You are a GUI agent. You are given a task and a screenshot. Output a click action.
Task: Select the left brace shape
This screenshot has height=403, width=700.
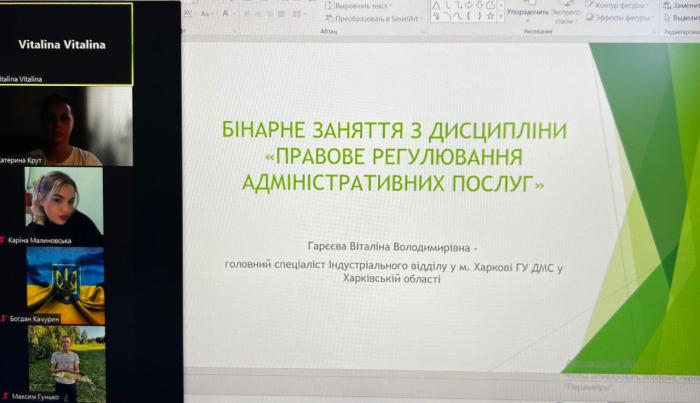(x=469, y=17)
